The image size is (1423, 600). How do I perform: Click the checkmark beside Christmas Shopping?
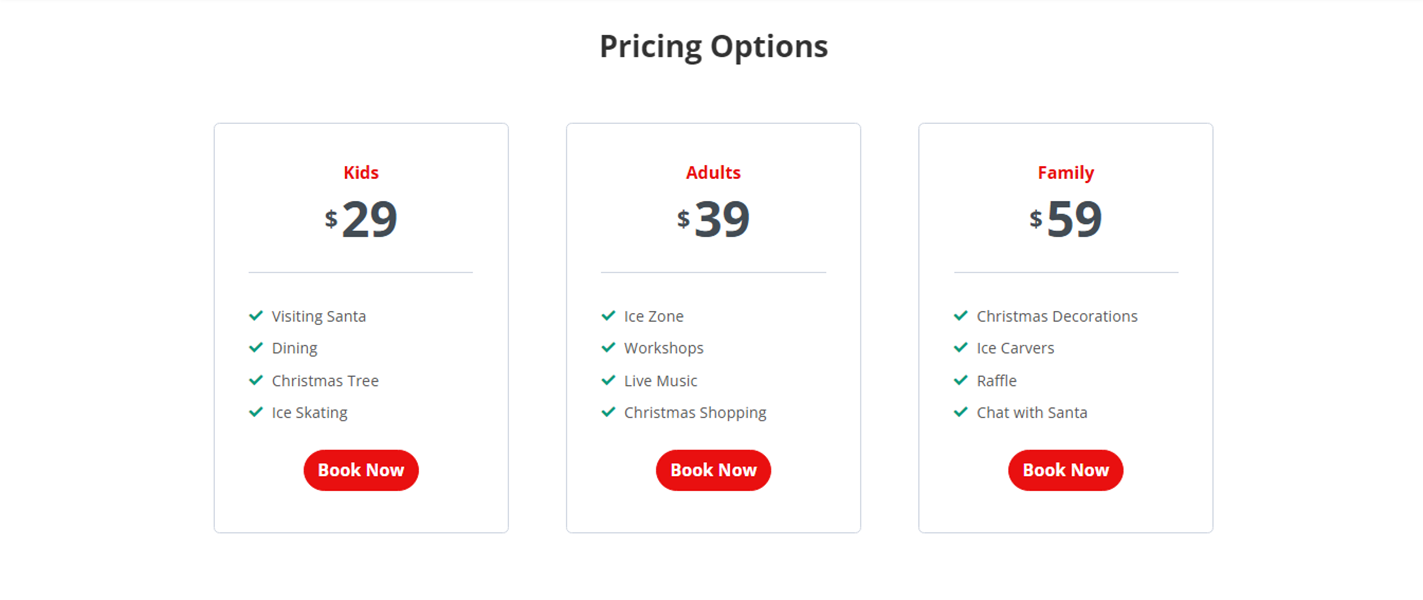click(608, 412)
